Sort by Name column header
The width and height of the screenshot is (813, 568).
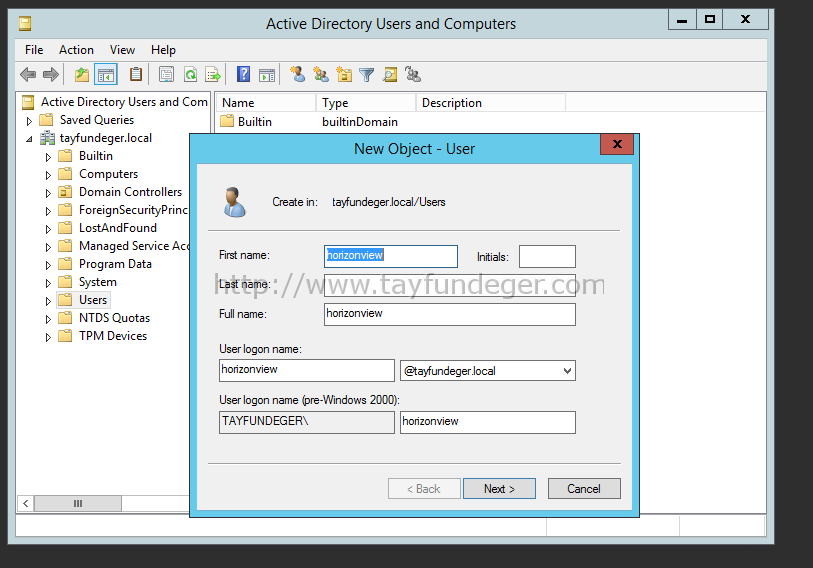265,103
